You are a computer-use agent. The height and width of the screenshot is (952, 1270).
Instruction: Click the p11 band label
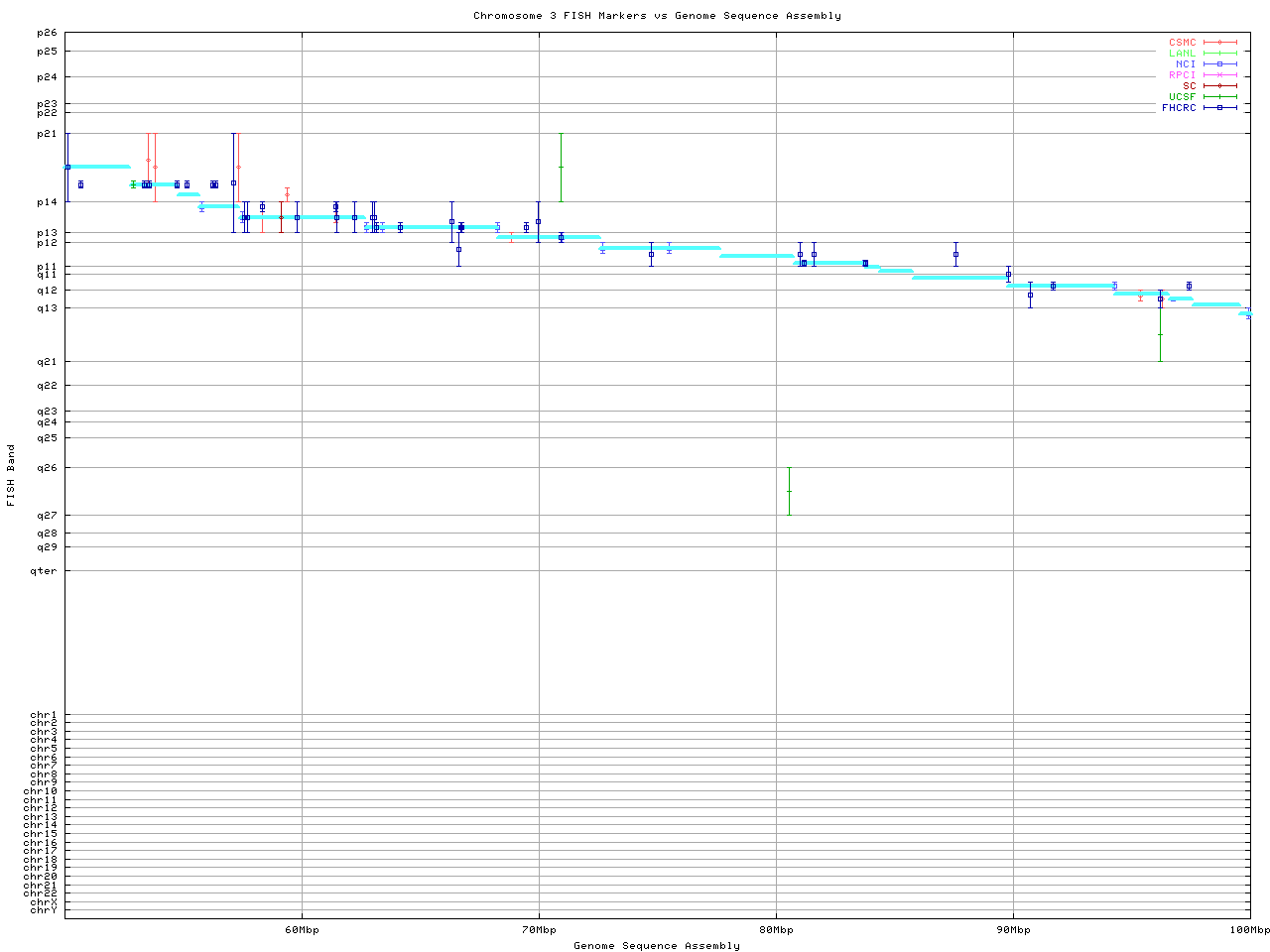point(48,267)
